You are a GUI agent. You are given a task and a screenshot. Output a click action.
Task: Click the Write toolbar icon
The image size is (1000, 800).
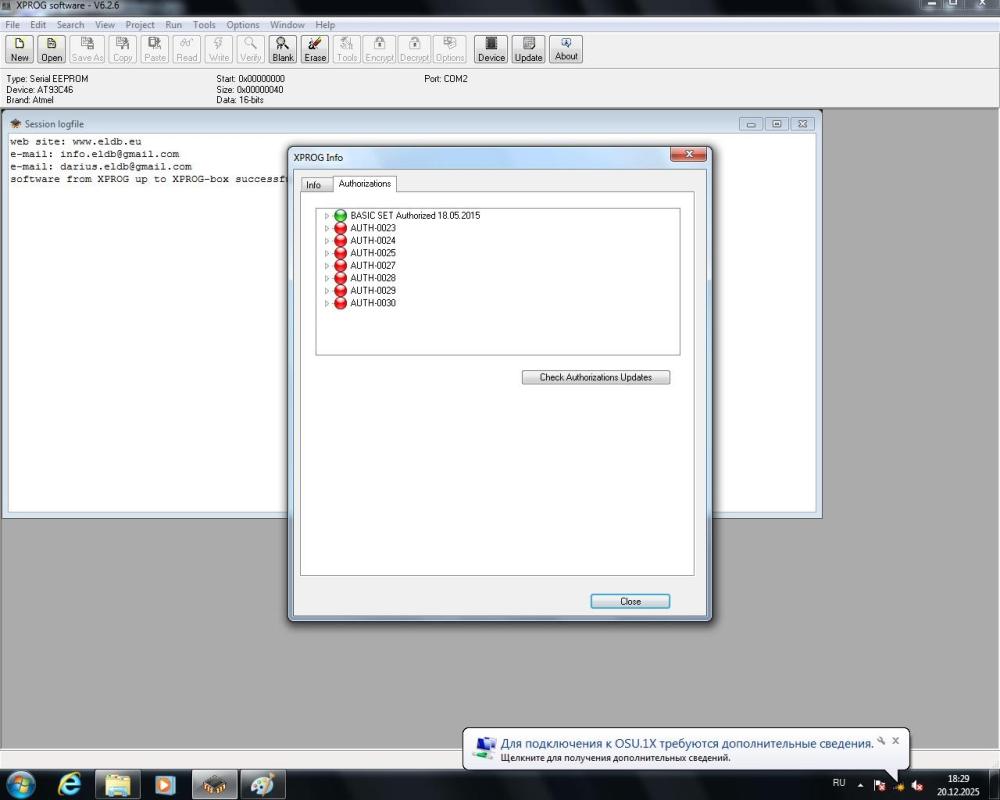click(x=219, y=49)
